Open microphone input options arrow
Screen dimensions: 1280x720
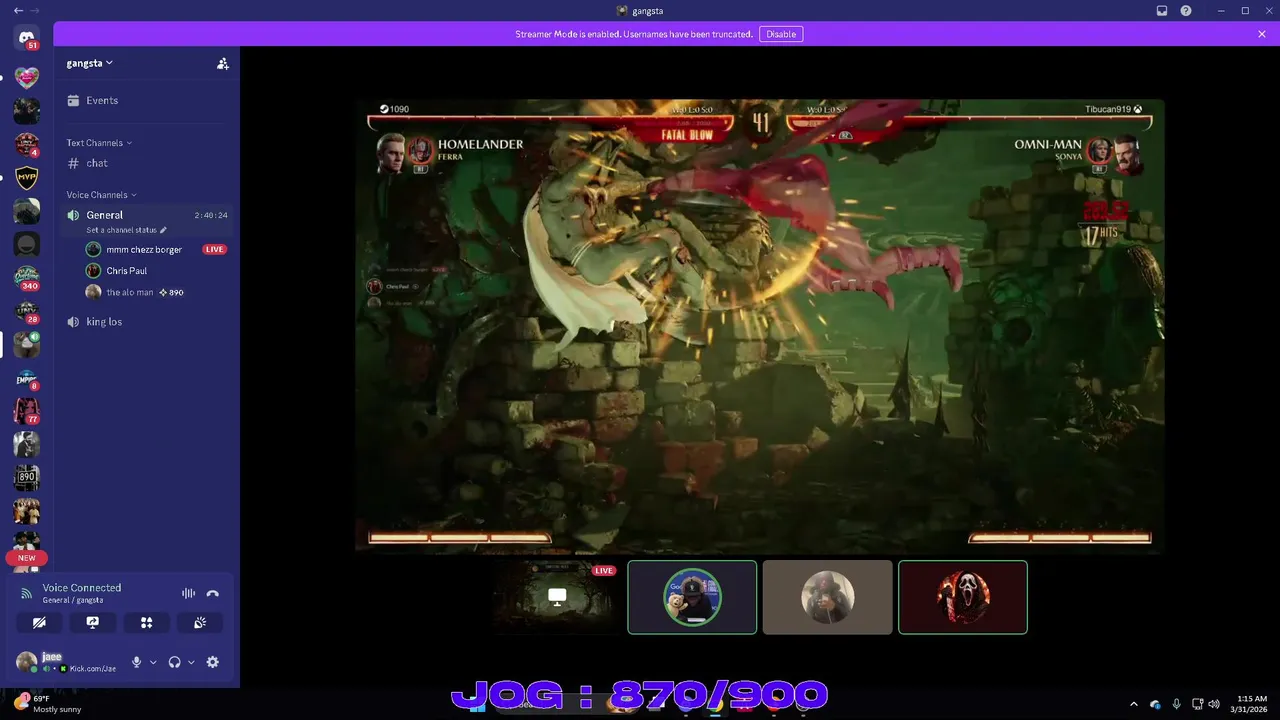tap(153, 662)
